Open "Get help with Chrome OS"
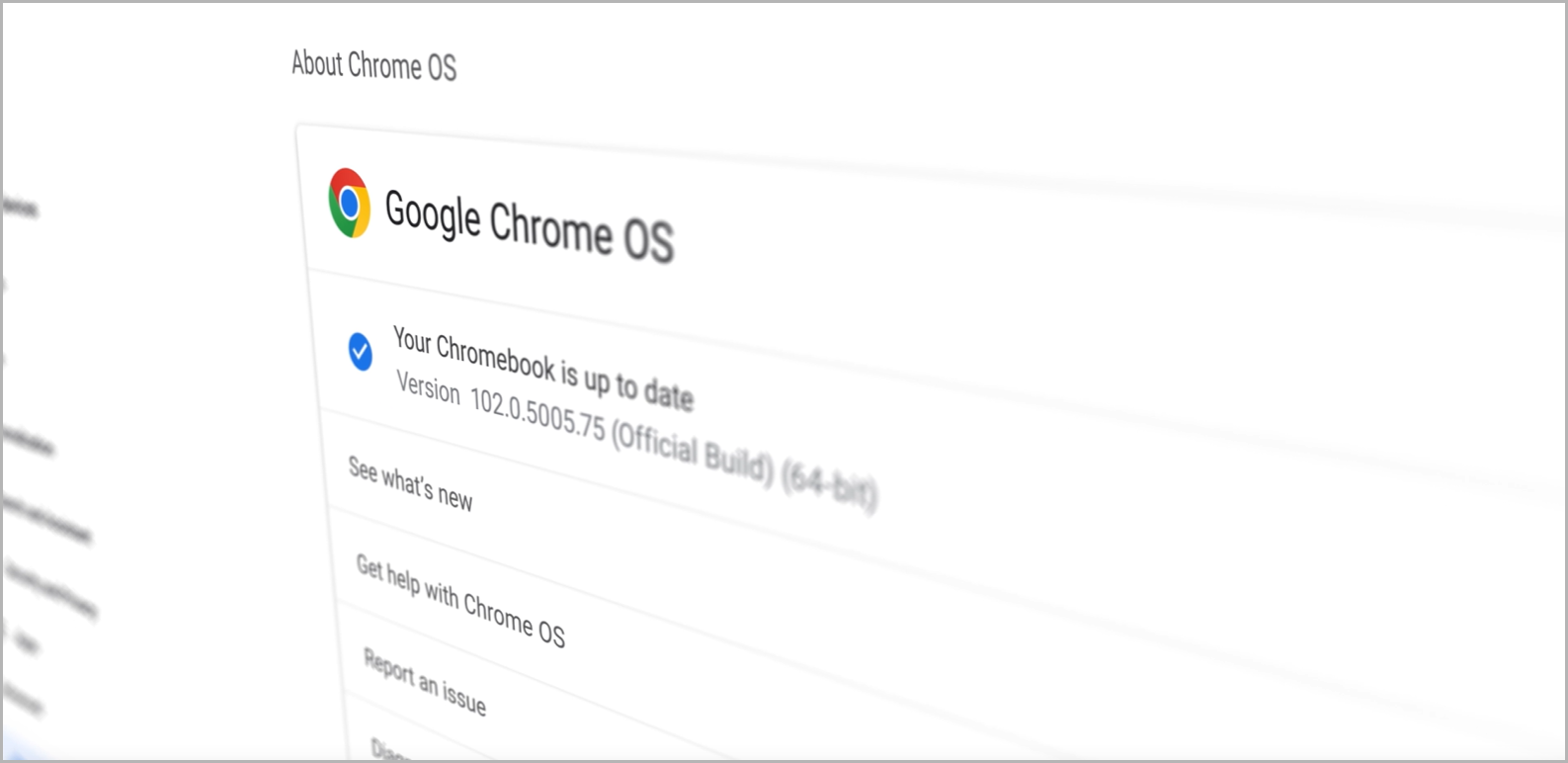The width and height of the screenshot is (1568, 763). [459, 599]
